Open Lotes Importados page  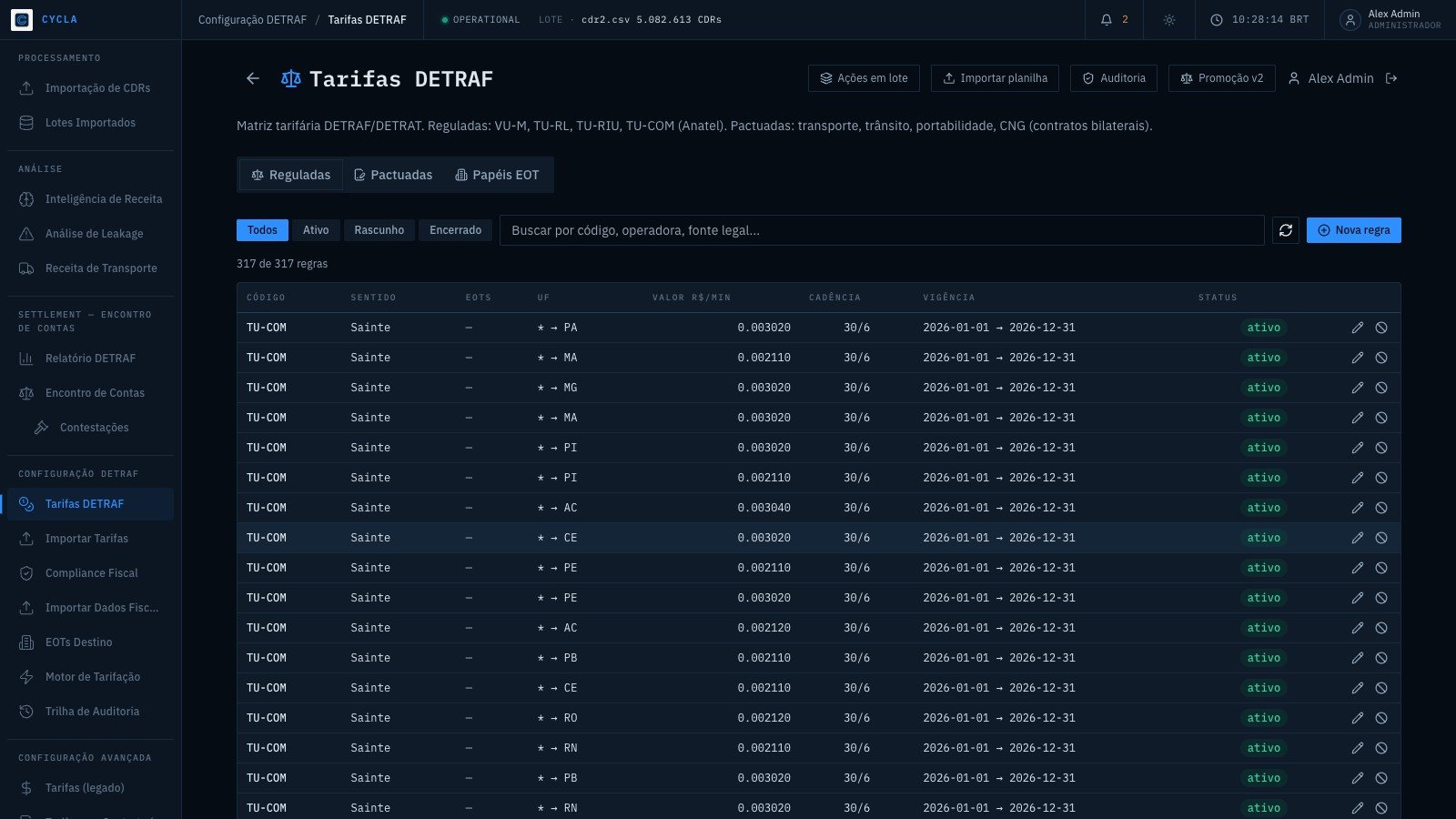tap(90, 123)
